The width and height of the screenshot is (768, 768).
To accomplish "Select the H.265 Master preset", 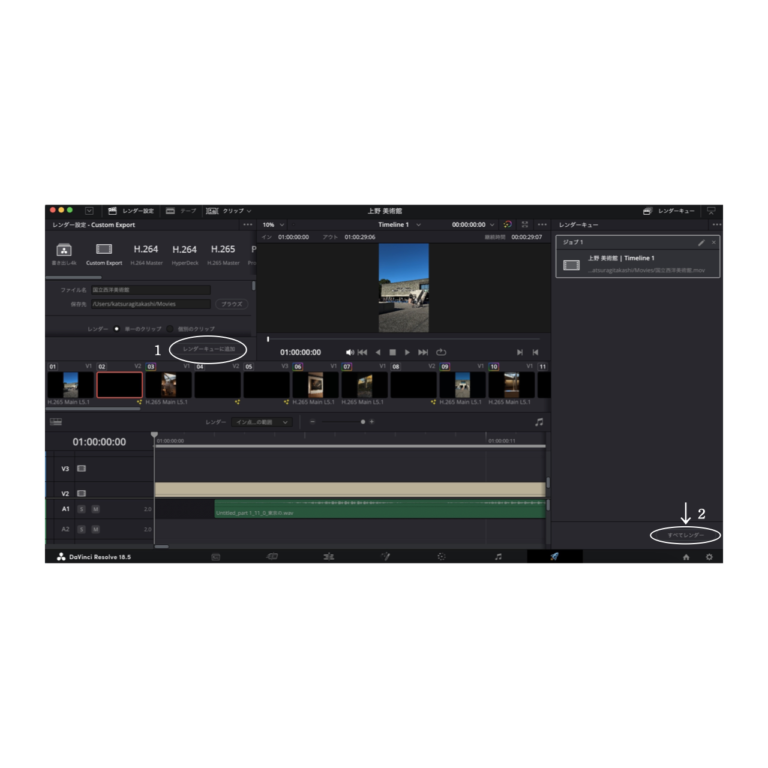I will pos(223,254).
